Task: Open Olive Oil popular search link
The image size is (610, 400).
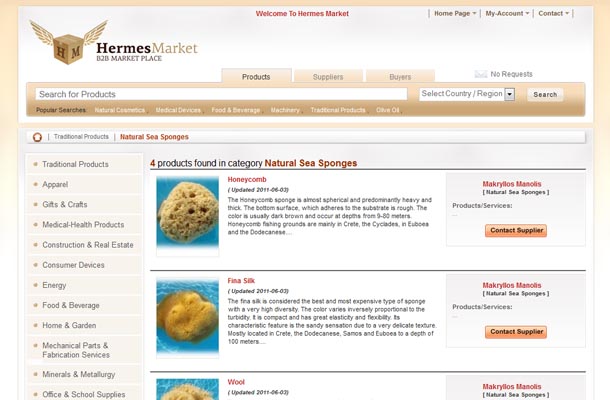Action: [387, 110]
